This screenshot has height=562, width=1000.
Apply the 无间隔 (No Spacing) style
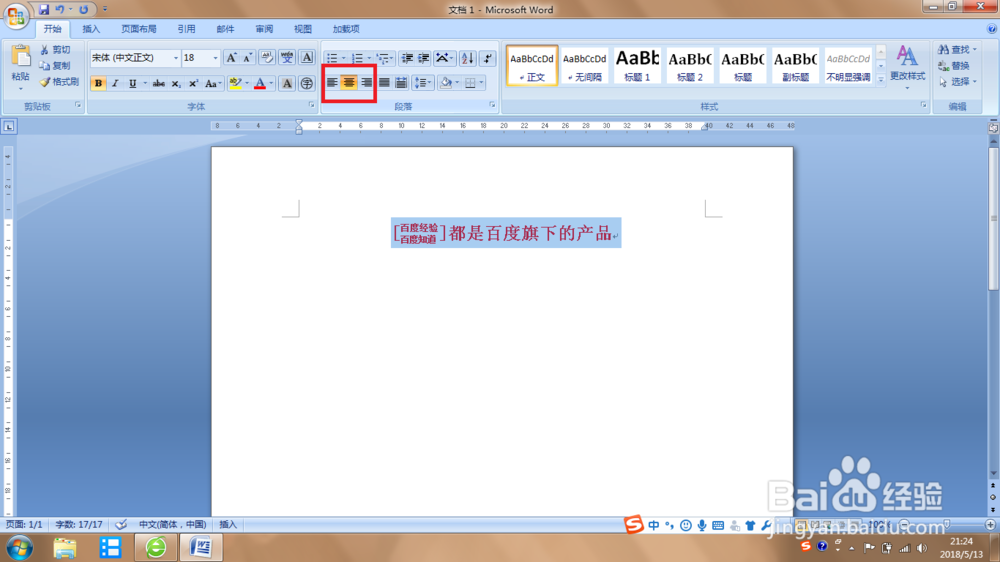tap(584, 65)
